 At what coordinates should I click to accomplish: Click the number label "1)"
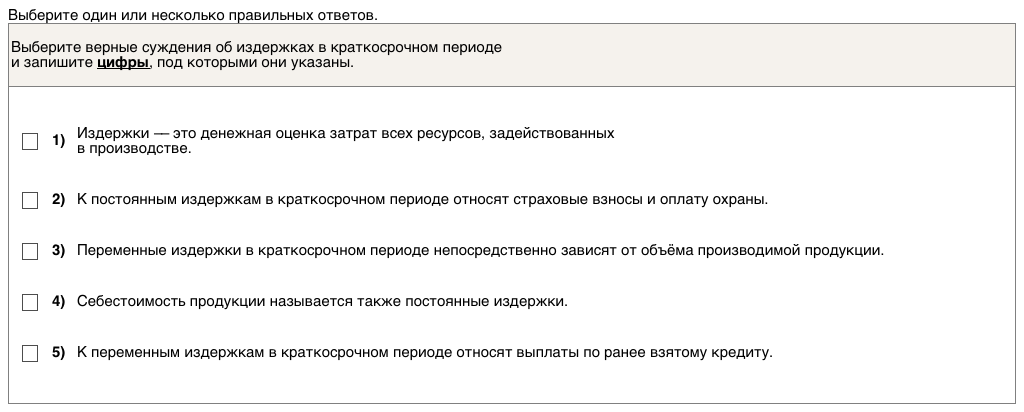[x=58, y=141]
